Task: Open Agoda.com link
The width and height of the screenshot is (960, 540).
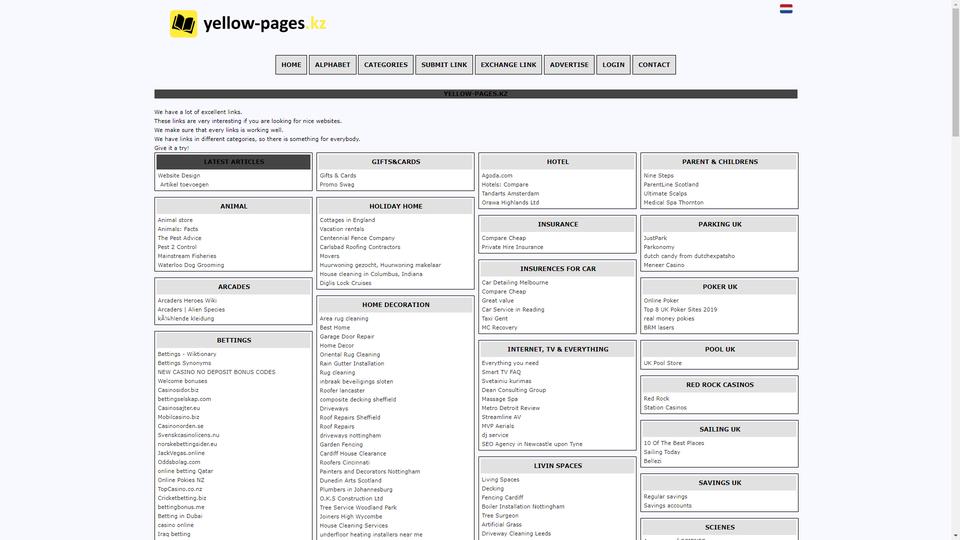Action: tap(497, 176)
